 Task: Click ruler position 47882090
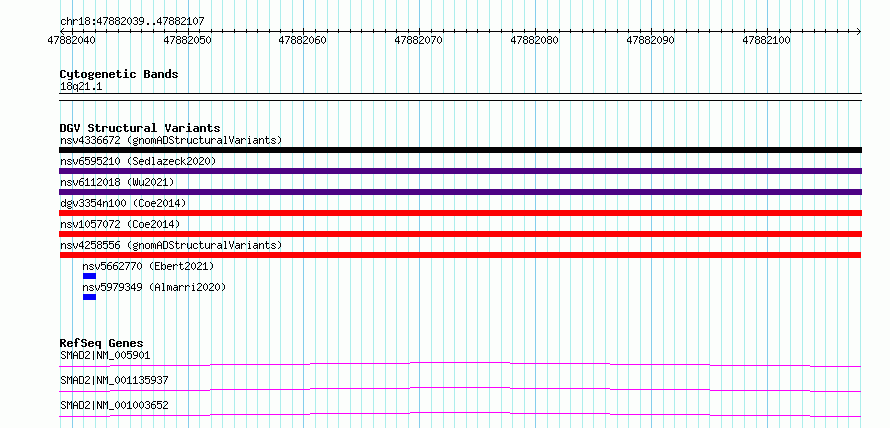point(650,40)
